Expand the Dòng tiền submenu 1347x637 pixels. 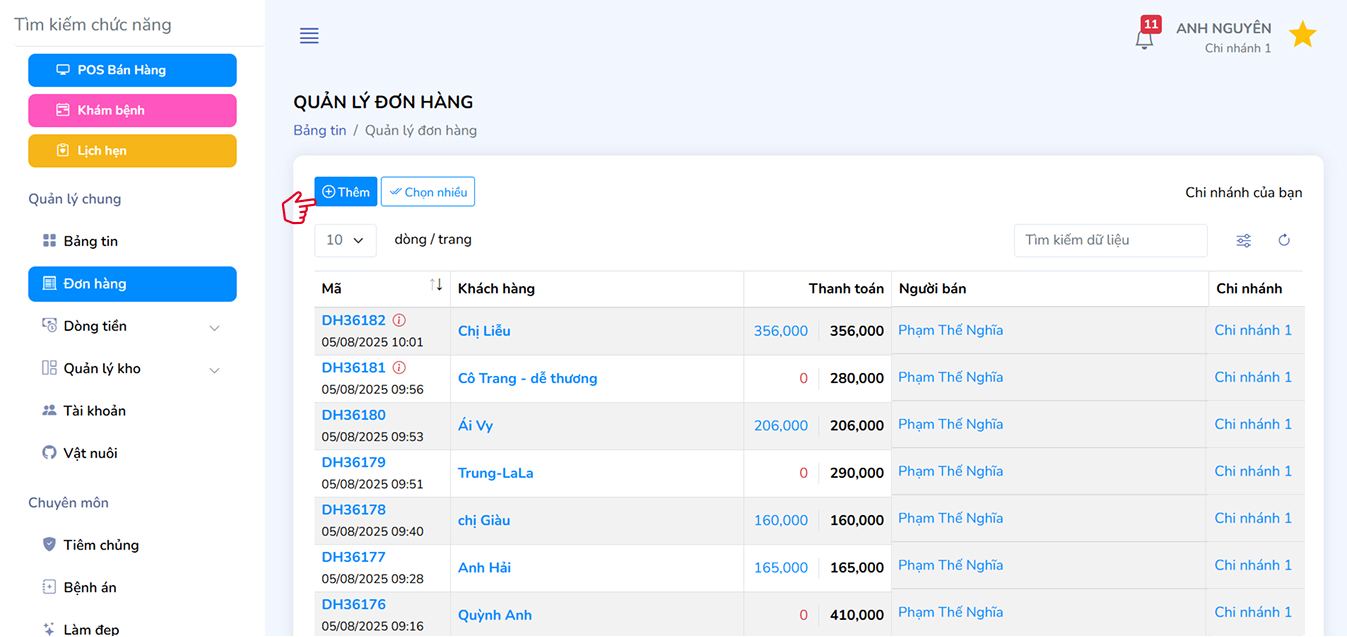(x=214, y=327)
